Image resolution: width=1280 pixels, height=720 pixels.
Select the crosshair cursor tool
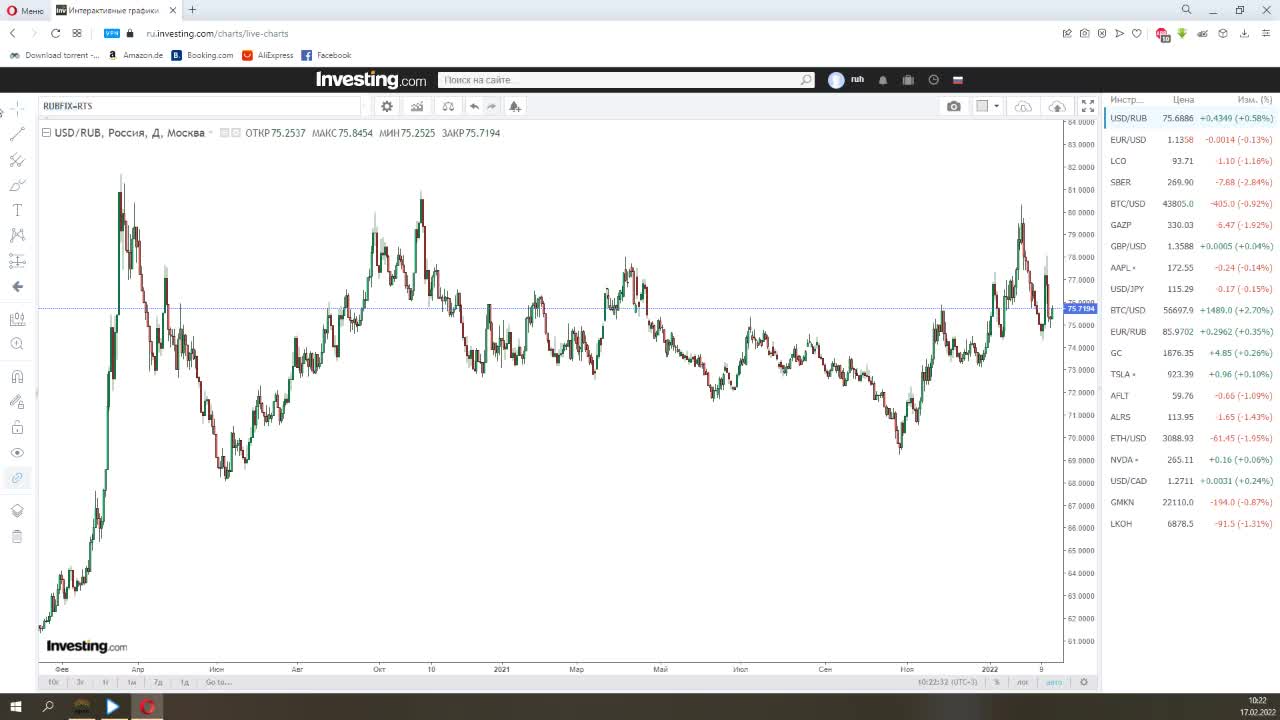(x=17, y=107)
